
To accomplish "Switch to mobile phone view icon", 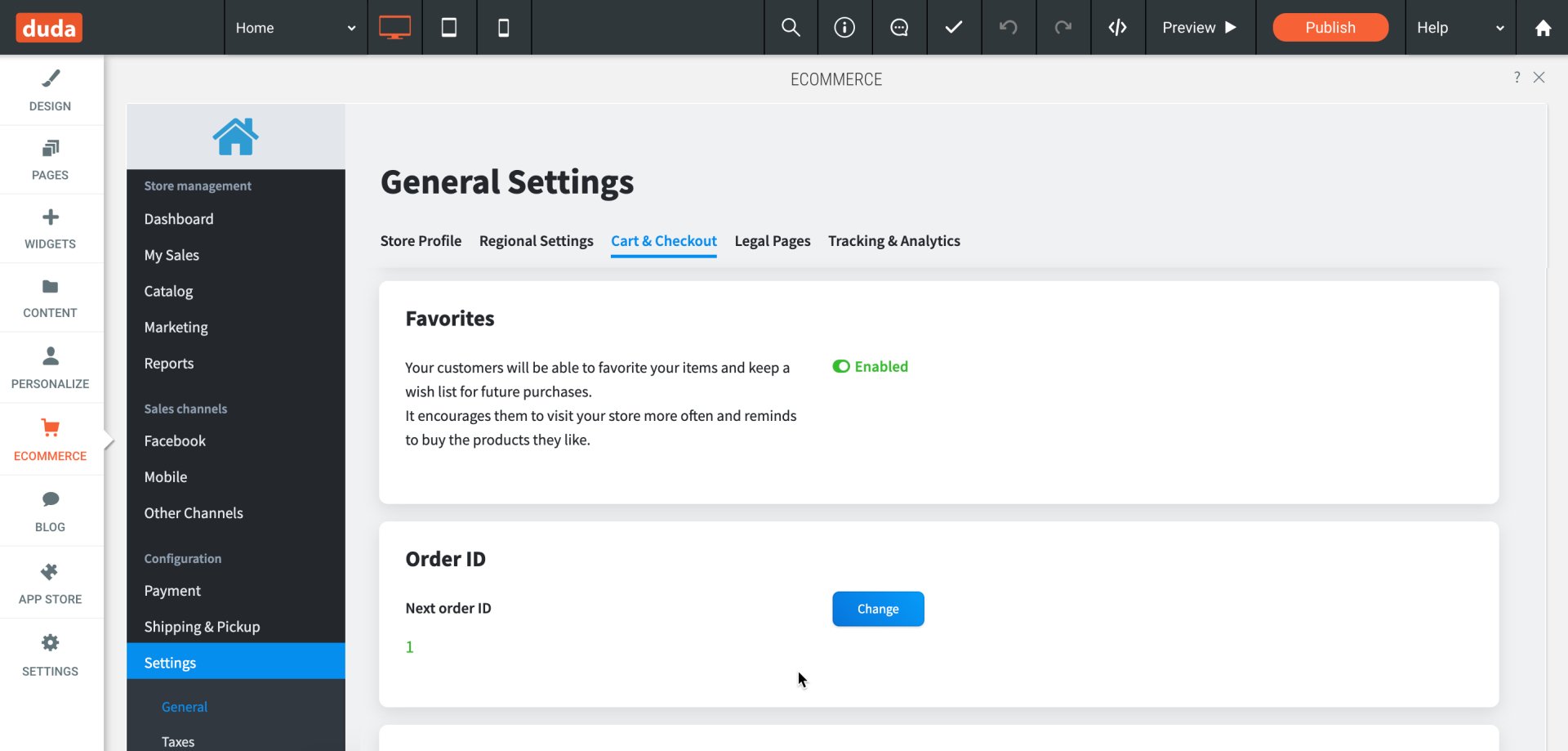I will 504,28.
